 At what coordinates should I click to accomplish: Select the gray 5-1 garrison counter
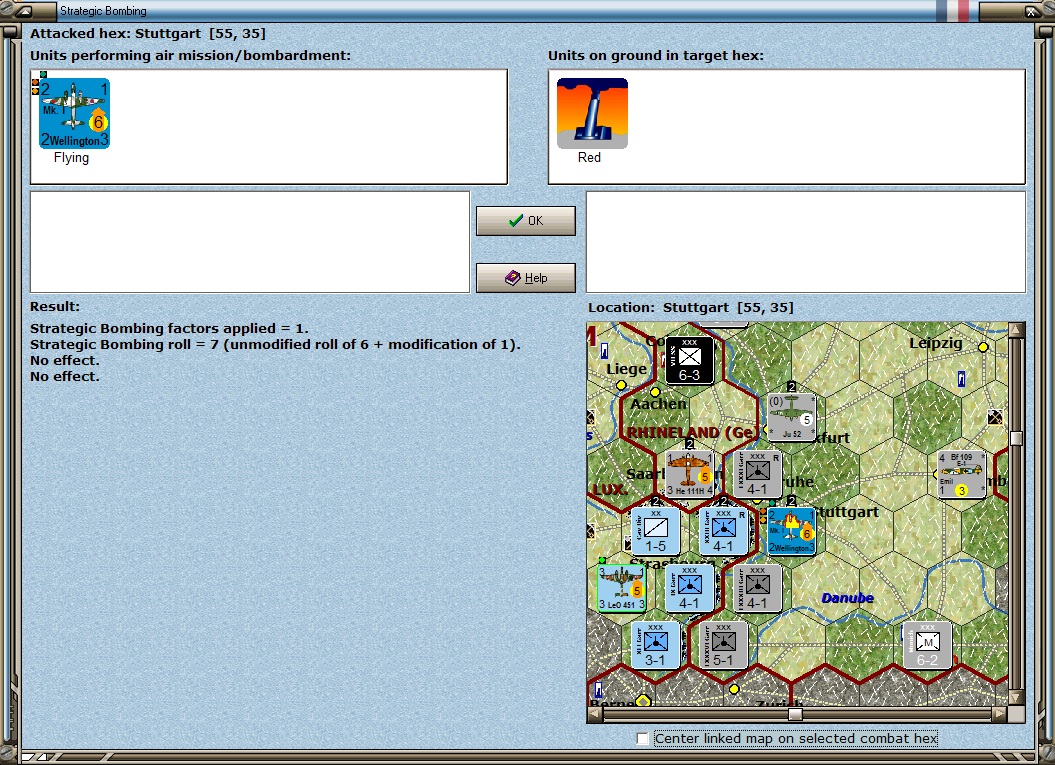(x=723, y=645)
